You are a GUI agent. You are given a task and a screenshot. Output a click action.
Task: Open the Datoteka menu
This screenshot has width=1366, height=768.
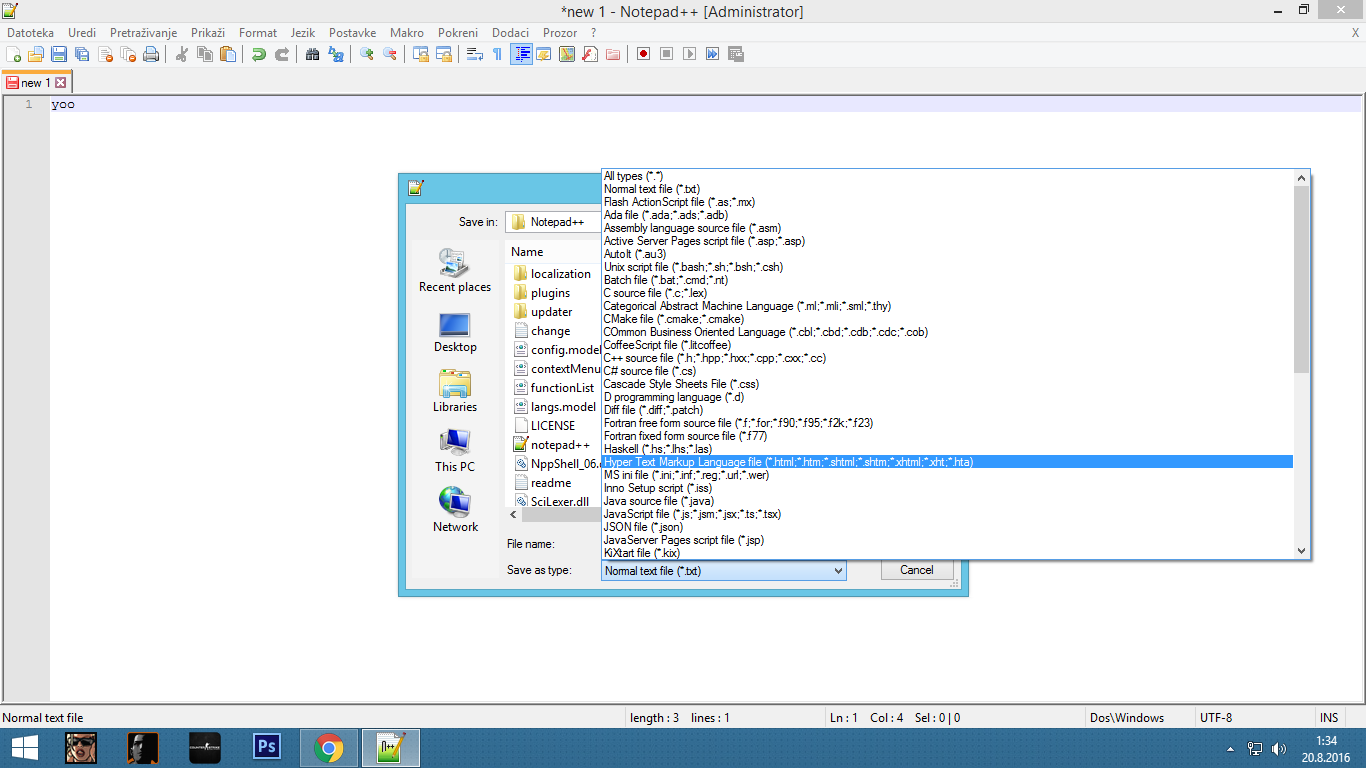pos(31,33)
